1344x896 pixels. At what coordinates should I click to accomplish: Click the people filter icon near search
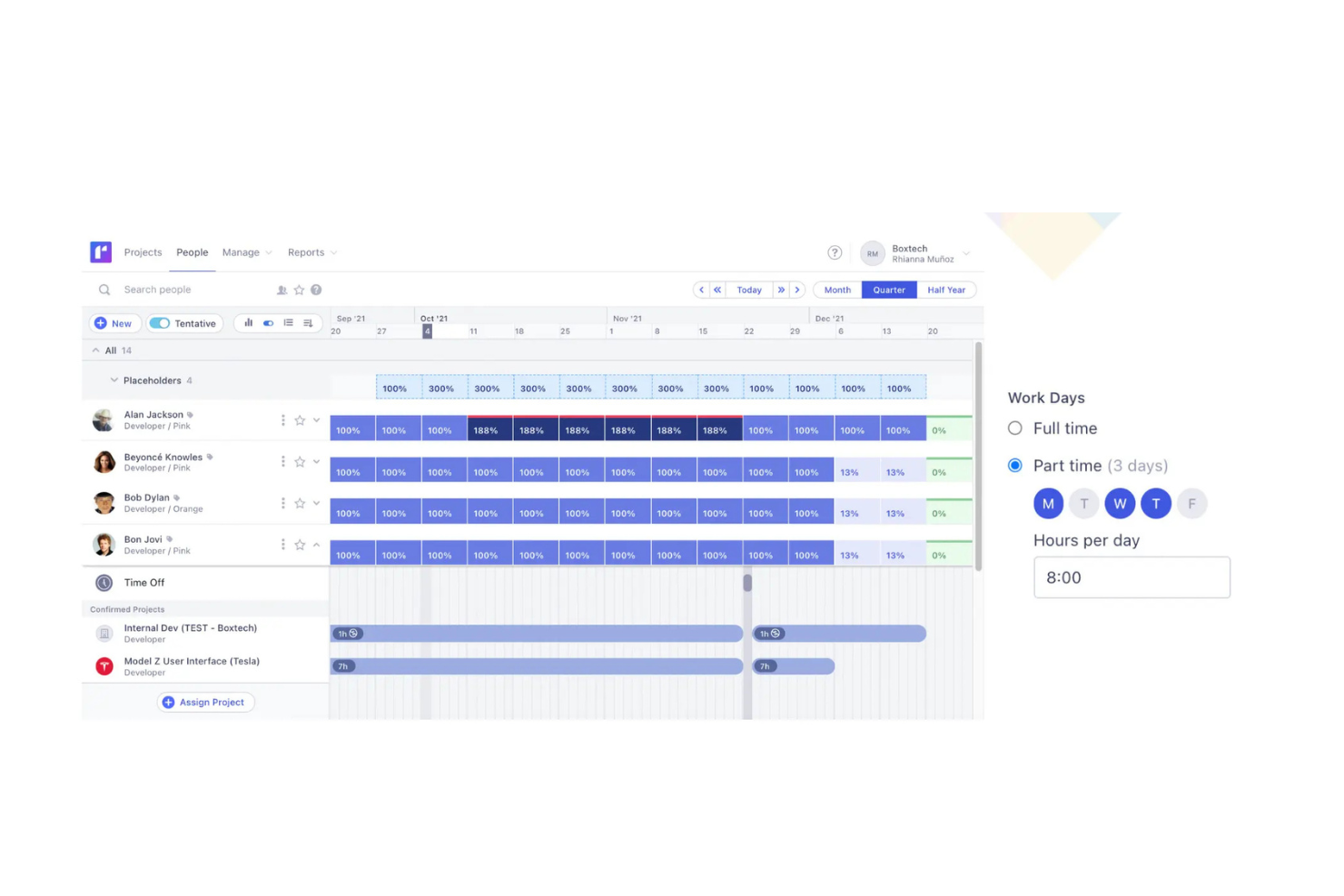(x=282, y=290)
